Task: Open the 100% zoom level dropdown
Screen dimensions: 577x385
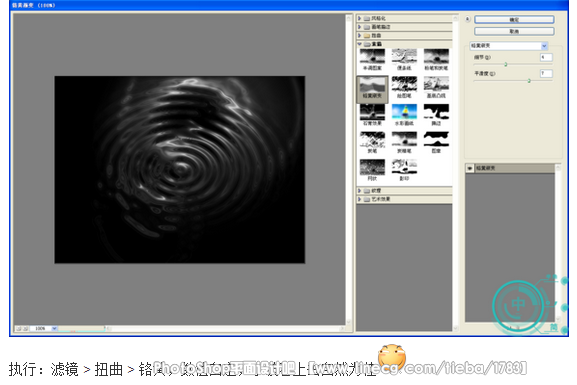Action: point(54,328)
